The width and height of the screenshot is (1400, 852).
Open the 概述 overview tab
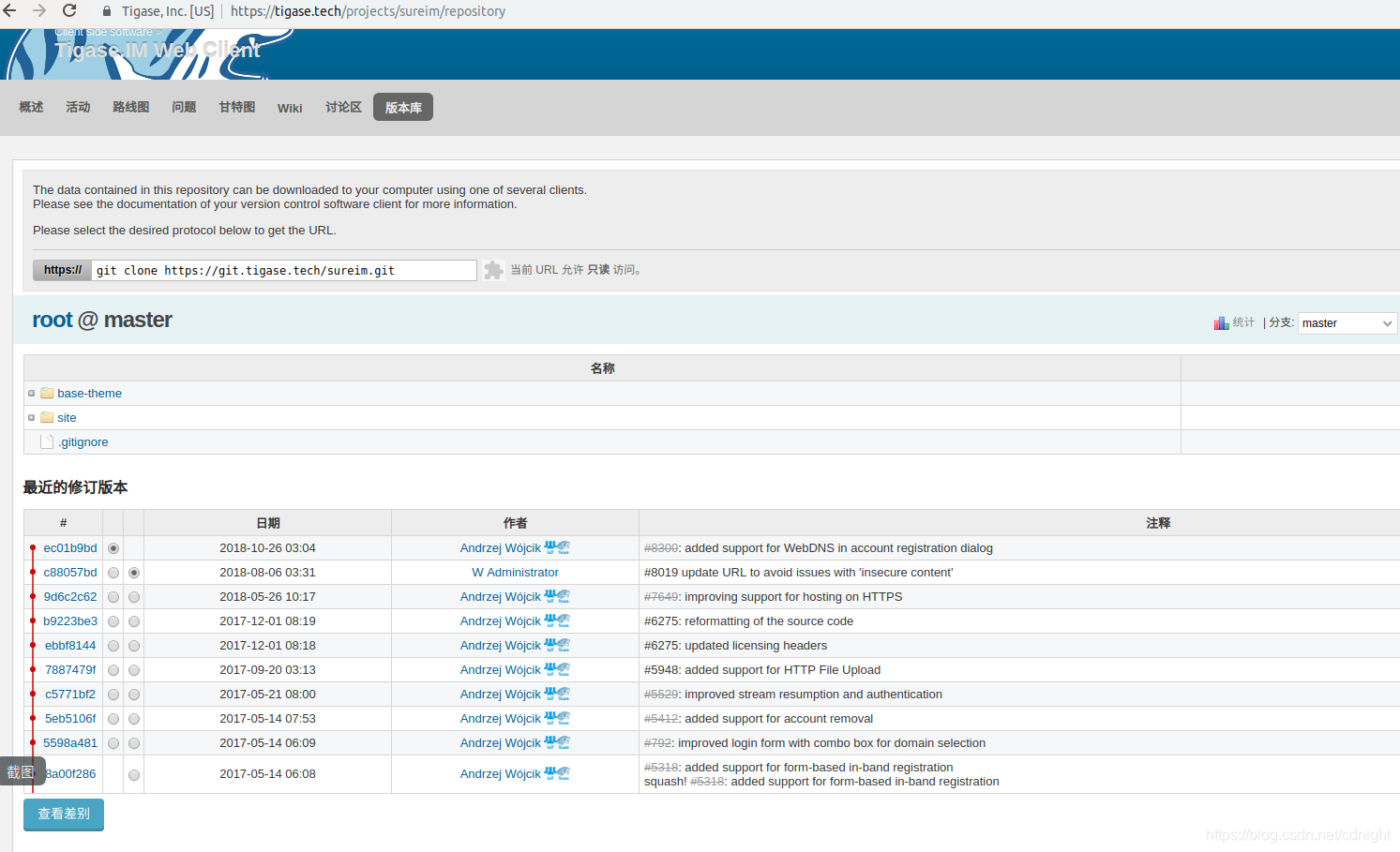(31, 107)
